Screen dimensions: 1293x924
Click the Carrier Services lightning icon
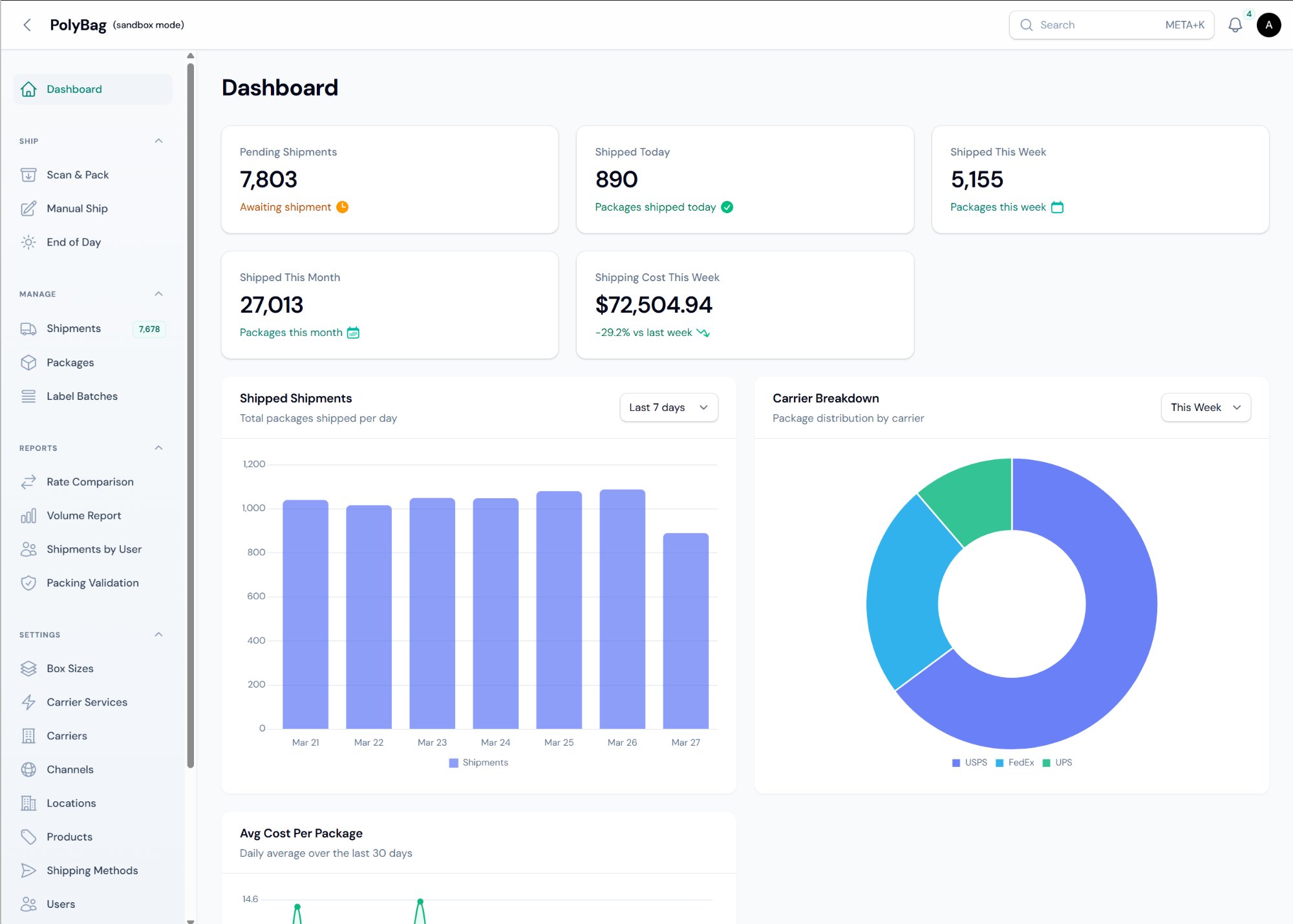(x=28, y=702)
